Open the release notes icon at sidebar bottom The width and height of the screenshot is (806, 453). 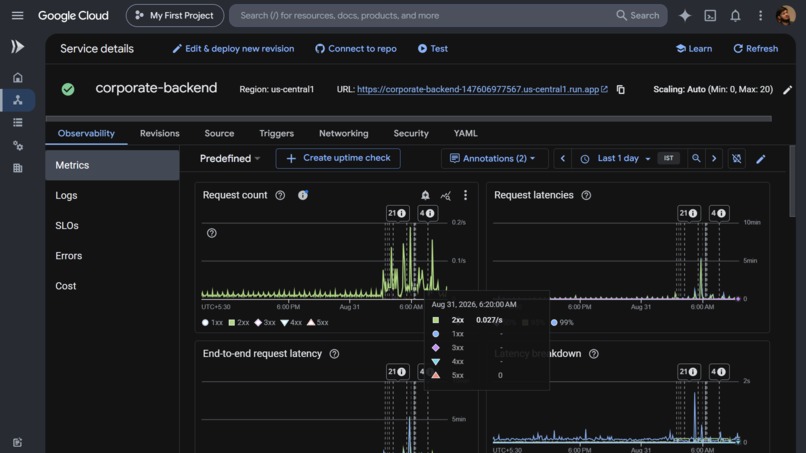click(17, 442)
